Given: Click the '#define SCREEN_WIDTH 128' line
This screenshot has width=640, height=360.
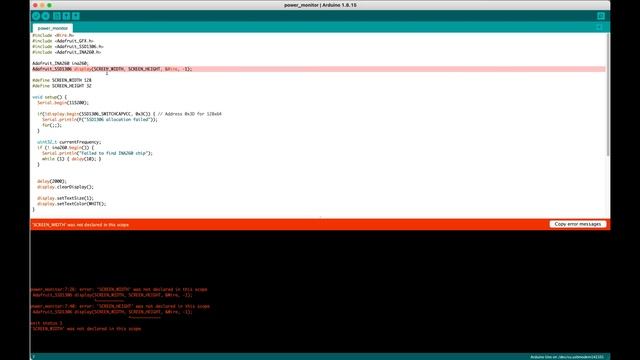Looking at the screenshot, I should tap(62, 80).
